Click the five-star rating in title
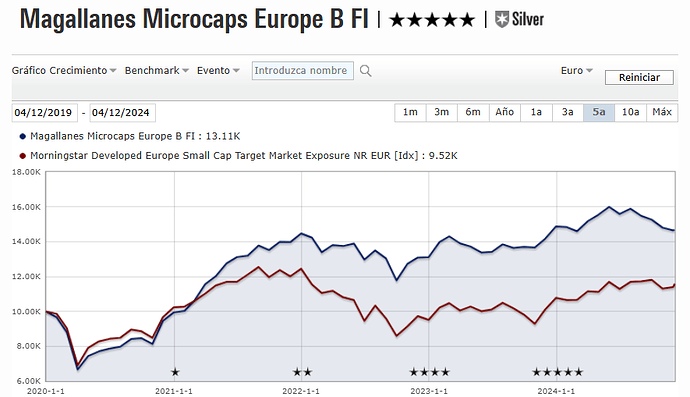Image resolution: width=690 pixels, height=397 pixels. tap(432, 20)
